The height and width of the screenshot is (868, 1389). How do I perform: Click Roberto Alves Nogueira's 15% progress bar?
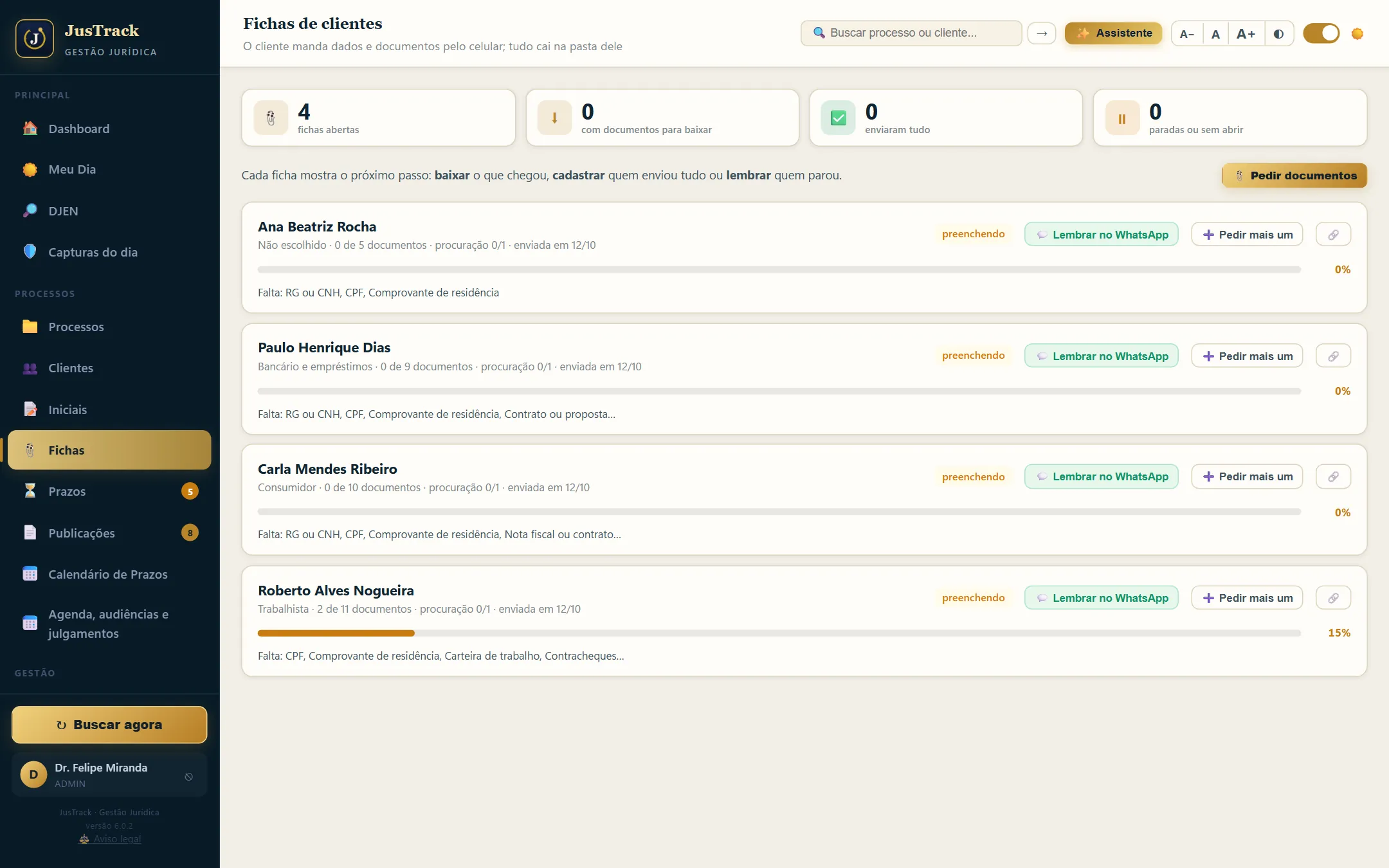point(779,633)
